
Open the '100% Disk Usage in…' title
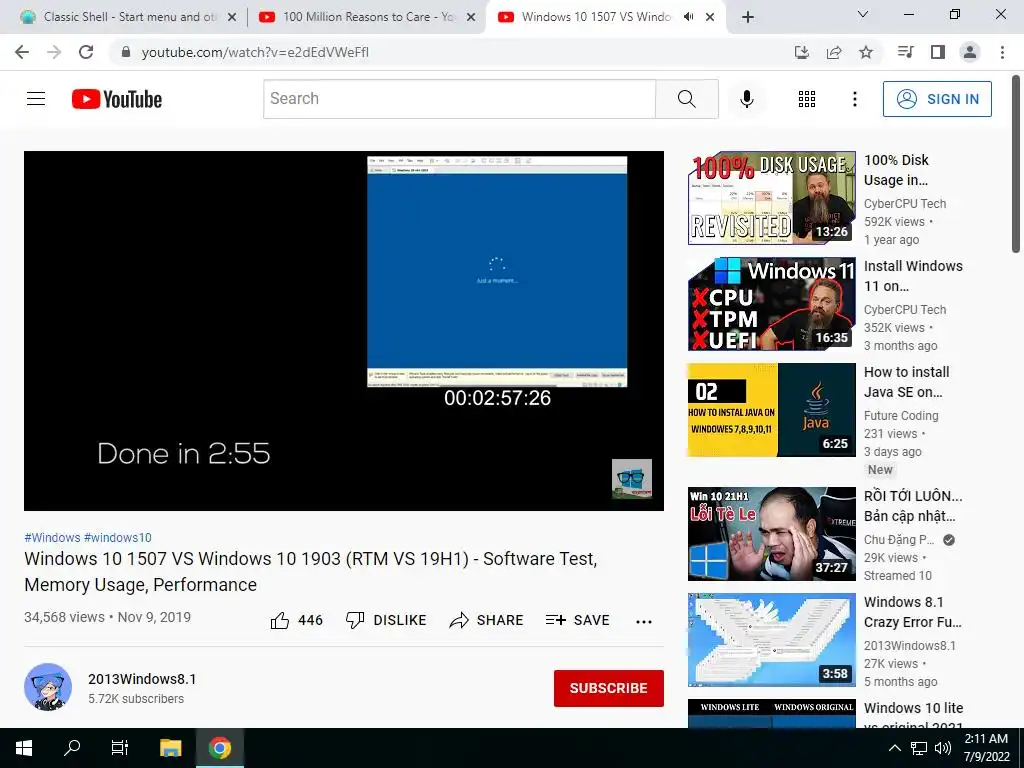896,170
